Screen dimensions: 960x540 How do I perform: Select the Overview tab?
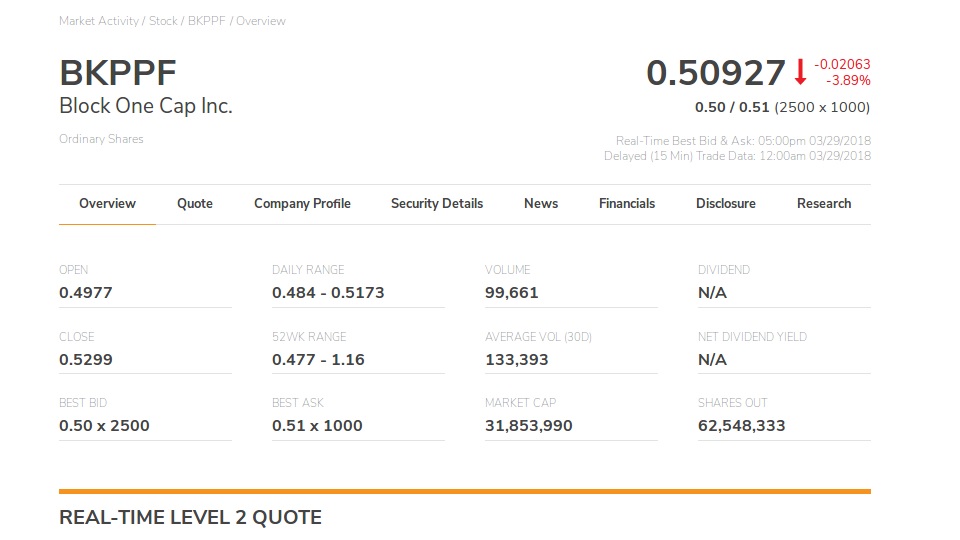click(107, 204)
